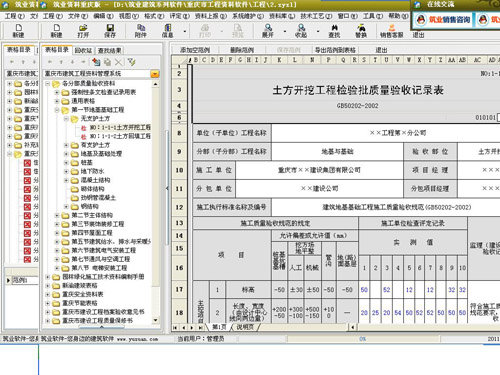The image size is (500, 375).
Task: Click the panel splitter collapse arrow
Action: 167,188
